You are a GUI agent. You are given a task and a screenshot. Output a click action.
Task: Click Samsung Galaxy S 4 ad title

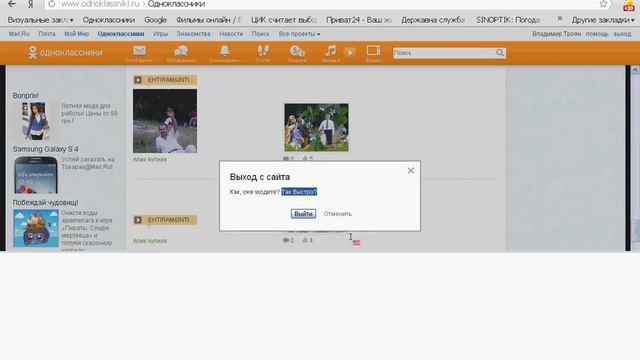click(x=45, y=149)
